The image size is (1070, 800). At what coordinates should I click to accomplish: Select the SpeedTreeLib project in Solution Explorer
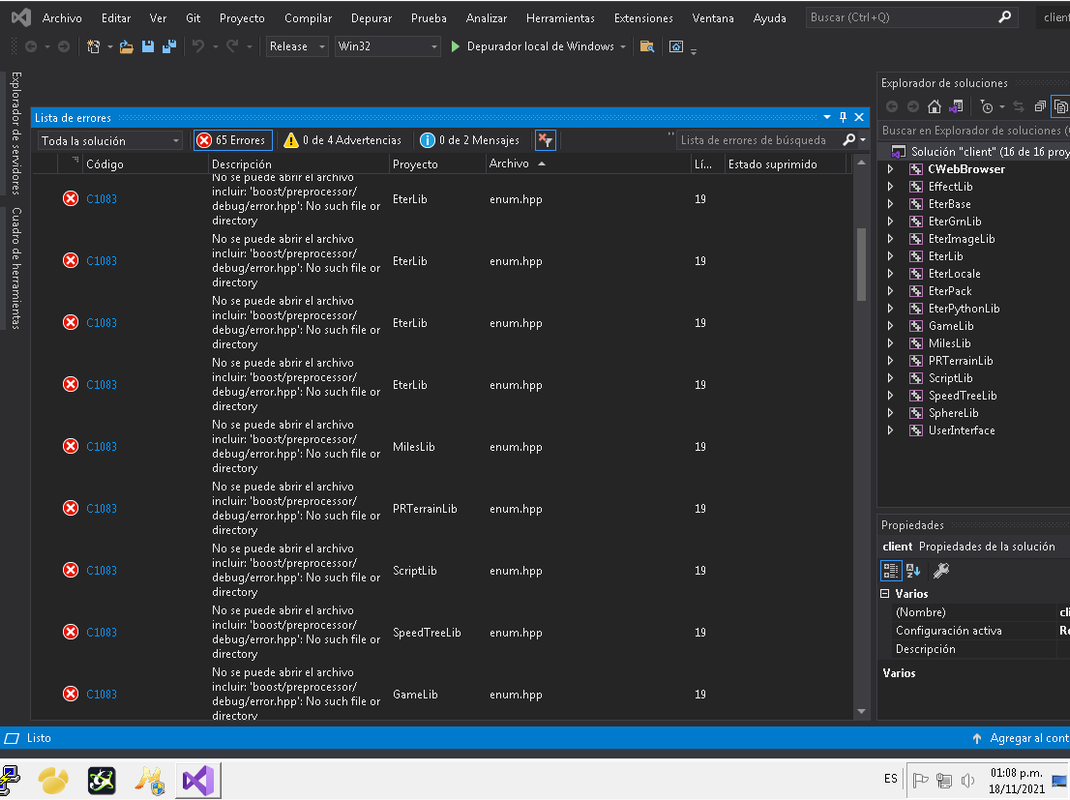pos(962,395)
